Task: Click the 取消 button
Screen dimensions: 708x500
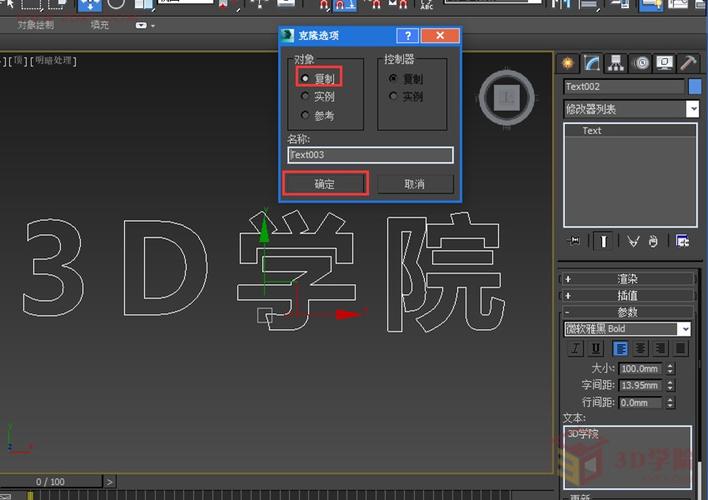Action: pyautogui.click(x=415, y=184)
